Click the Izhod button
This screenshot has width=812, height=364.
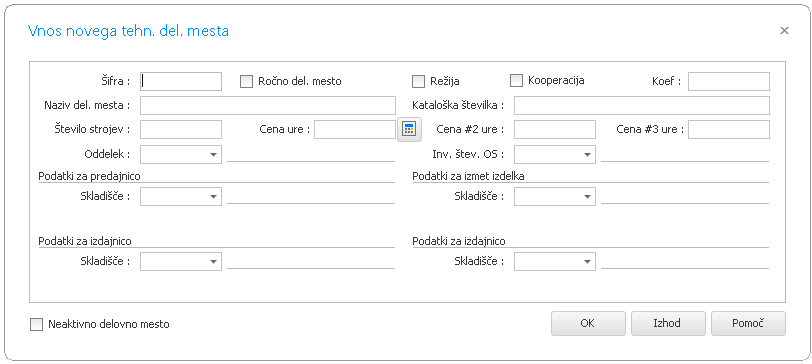pyautogui.click(x=668, y=324)
